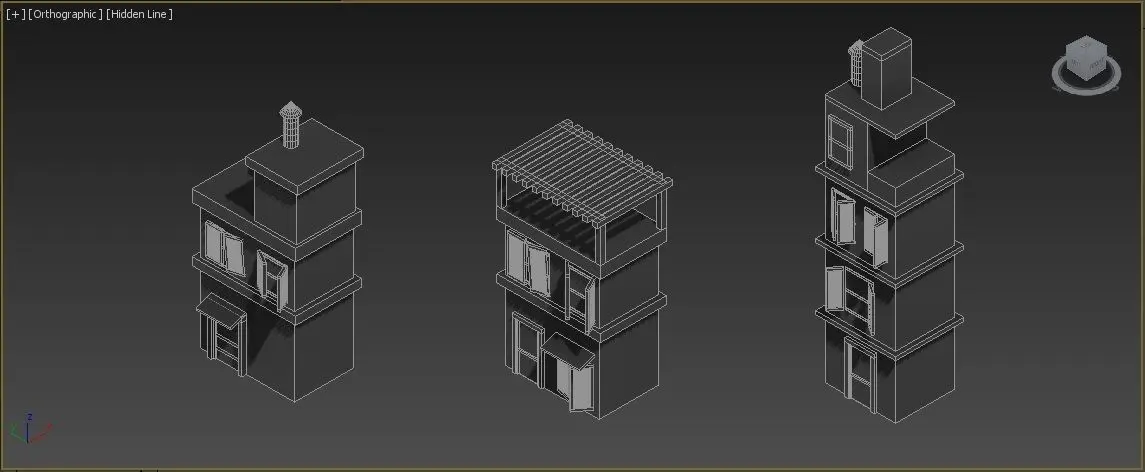Screen dimensions: 1145x472
Task: Select the door awning on left building
Action: 222,310
